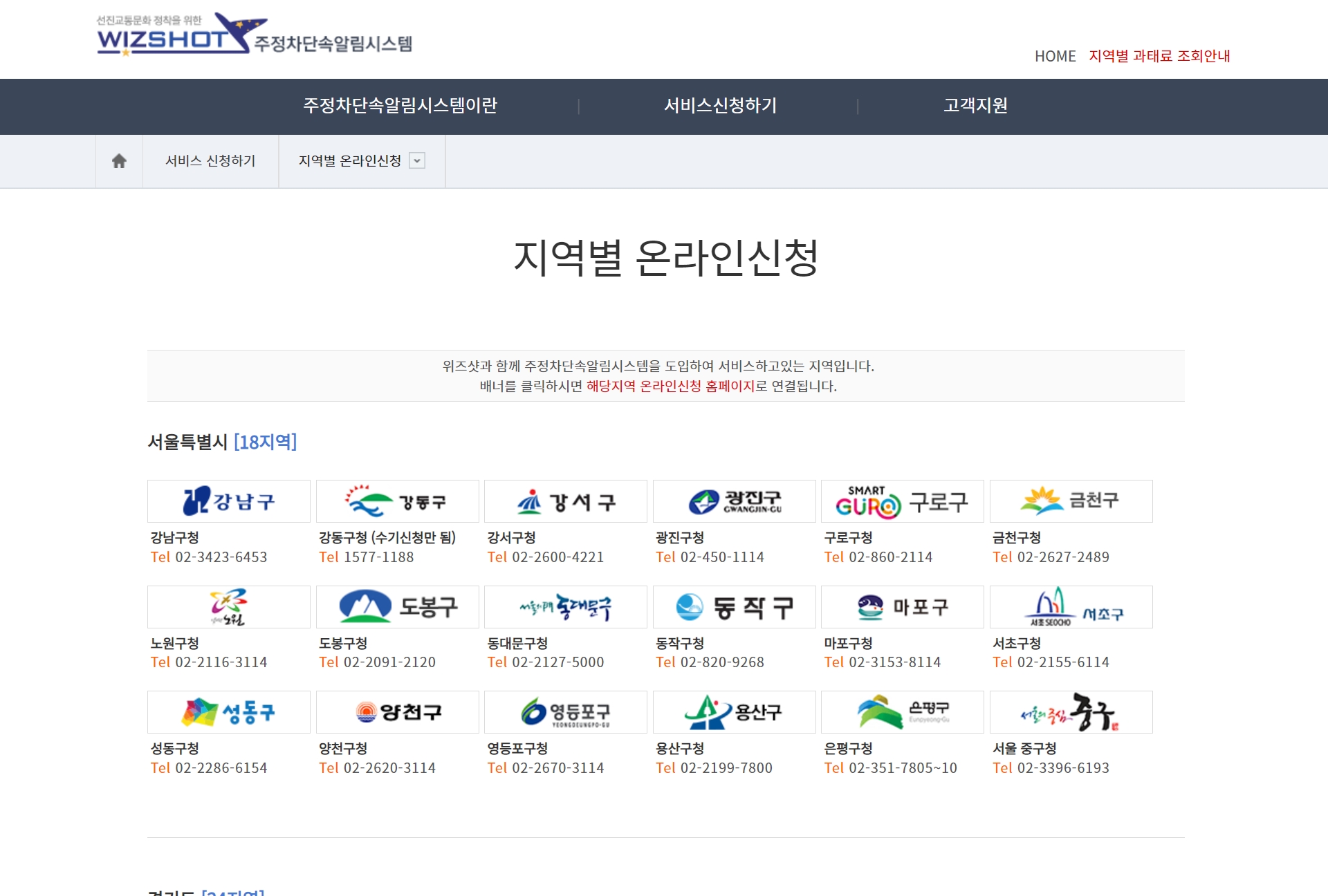This screenshot has height=896, width=1328.
Task: Click the HOME link at top right
Action: 1055,56
